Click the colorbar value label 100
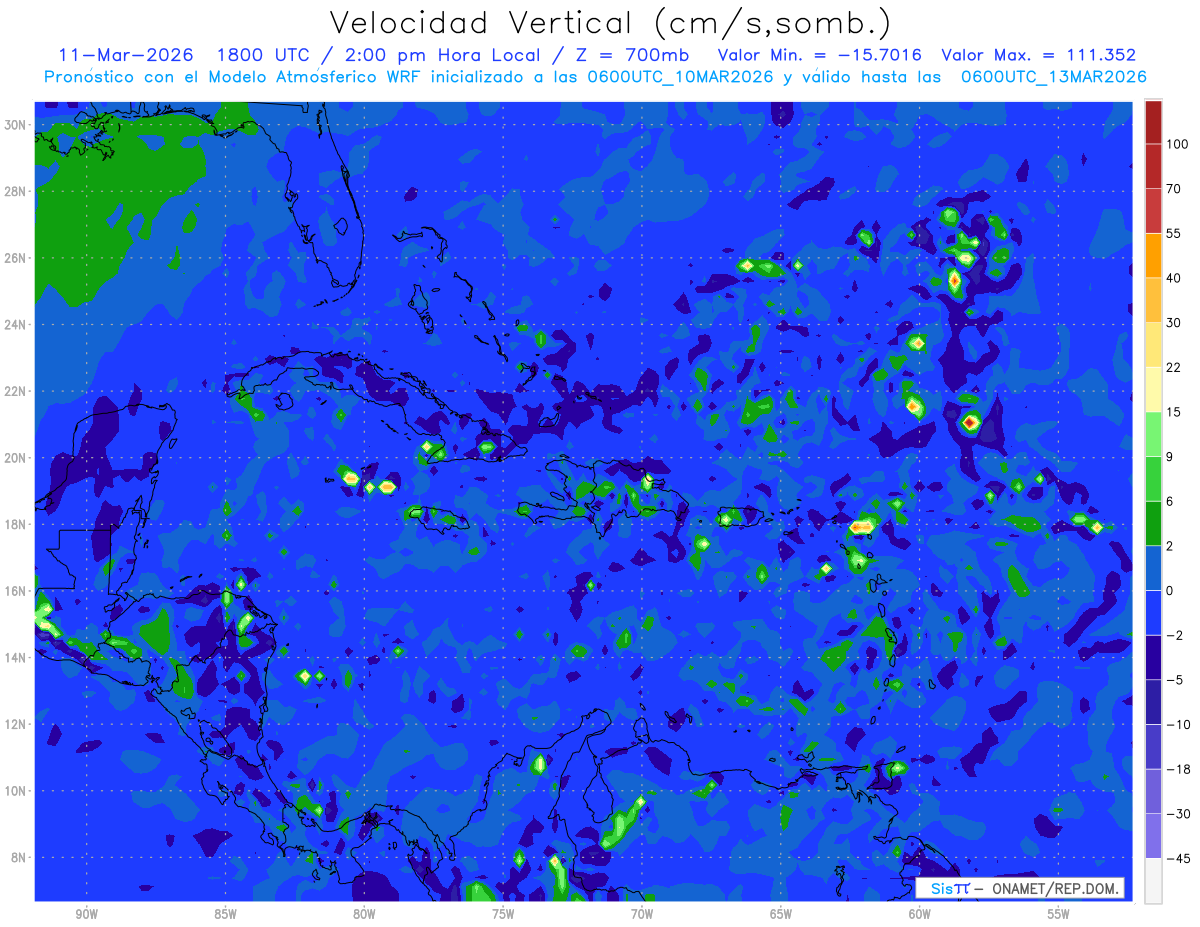This screenshot has height=927, width=1200. coord(1177,144)
